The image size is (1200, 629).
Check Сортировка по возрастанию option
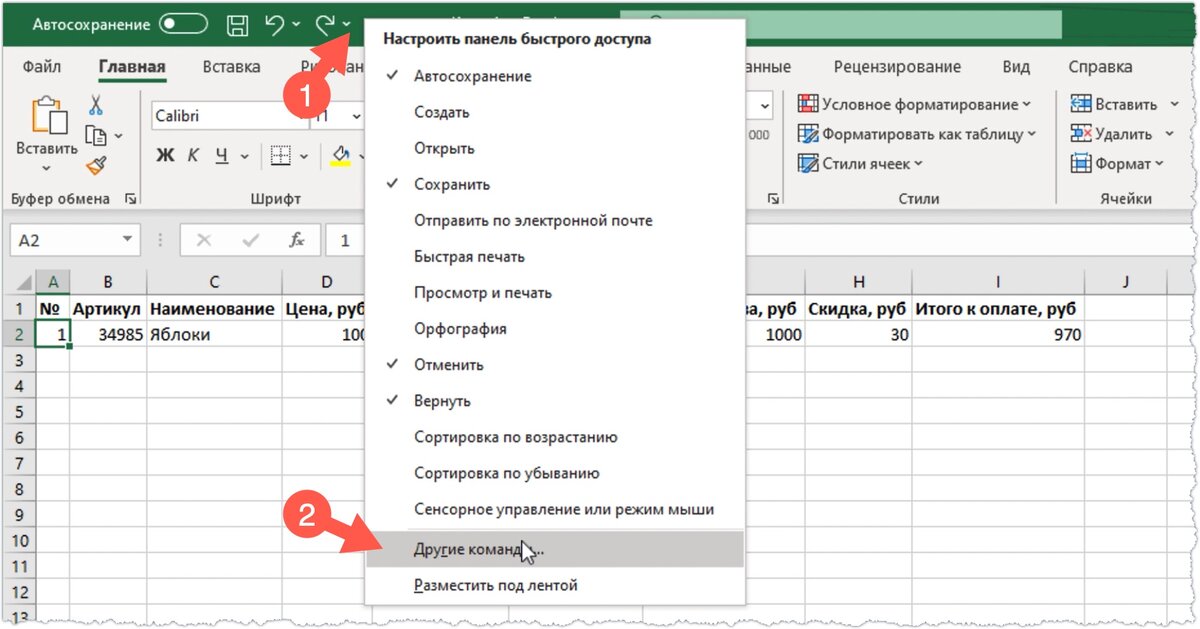point(555,437)
